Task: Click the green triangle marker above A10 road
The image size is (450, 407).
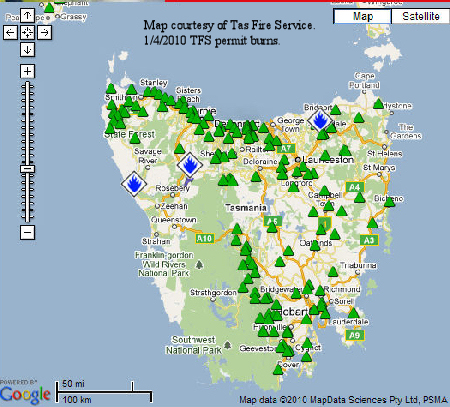Action: click(x=237, y=229)
